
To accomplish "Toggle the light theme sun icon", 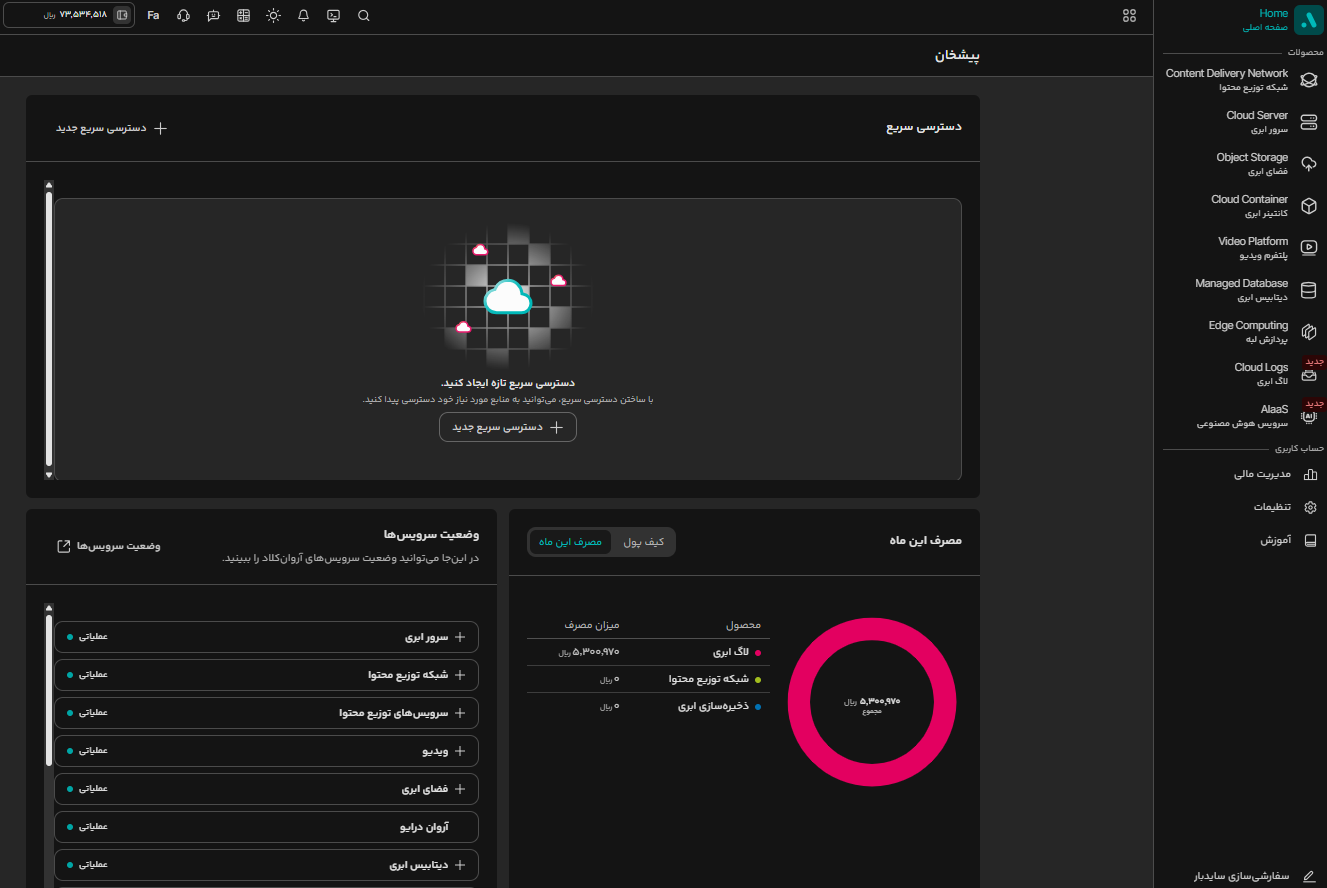I will click(274, 16).
